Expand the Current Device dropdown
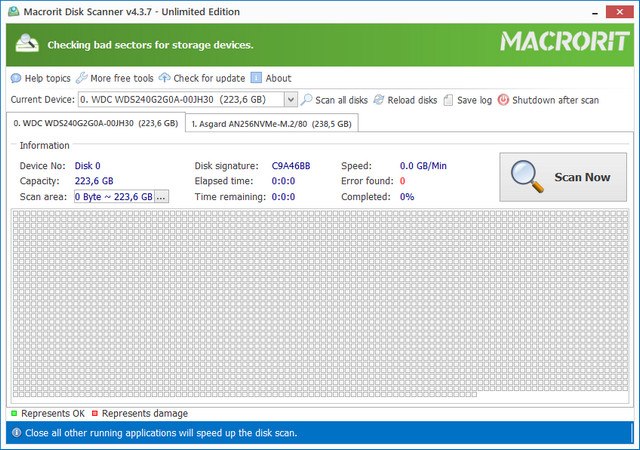640x450 pixels. pyautogui.click(x=290, y=100)
